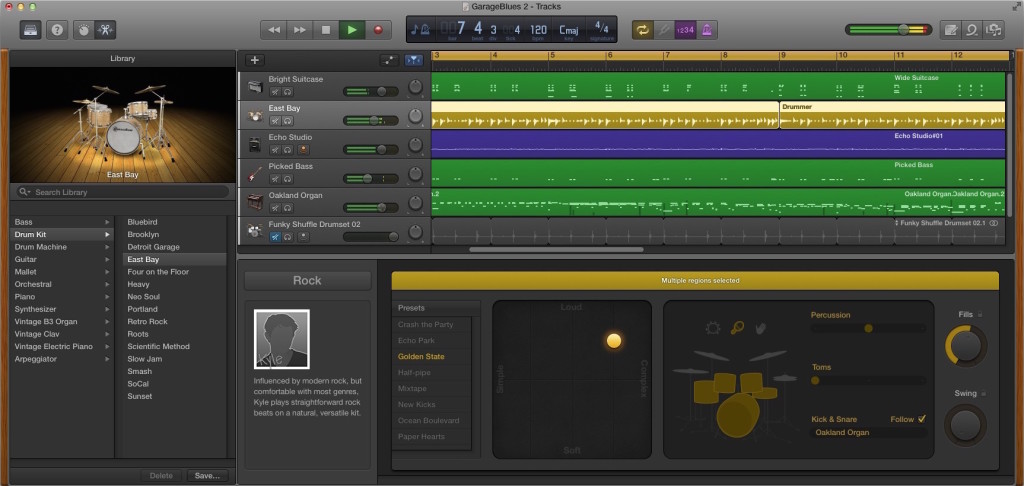Mute the Bright Suitcase track
This screenshot has width=1024, height=486.
pyautogui.click(x=275, y=91)
